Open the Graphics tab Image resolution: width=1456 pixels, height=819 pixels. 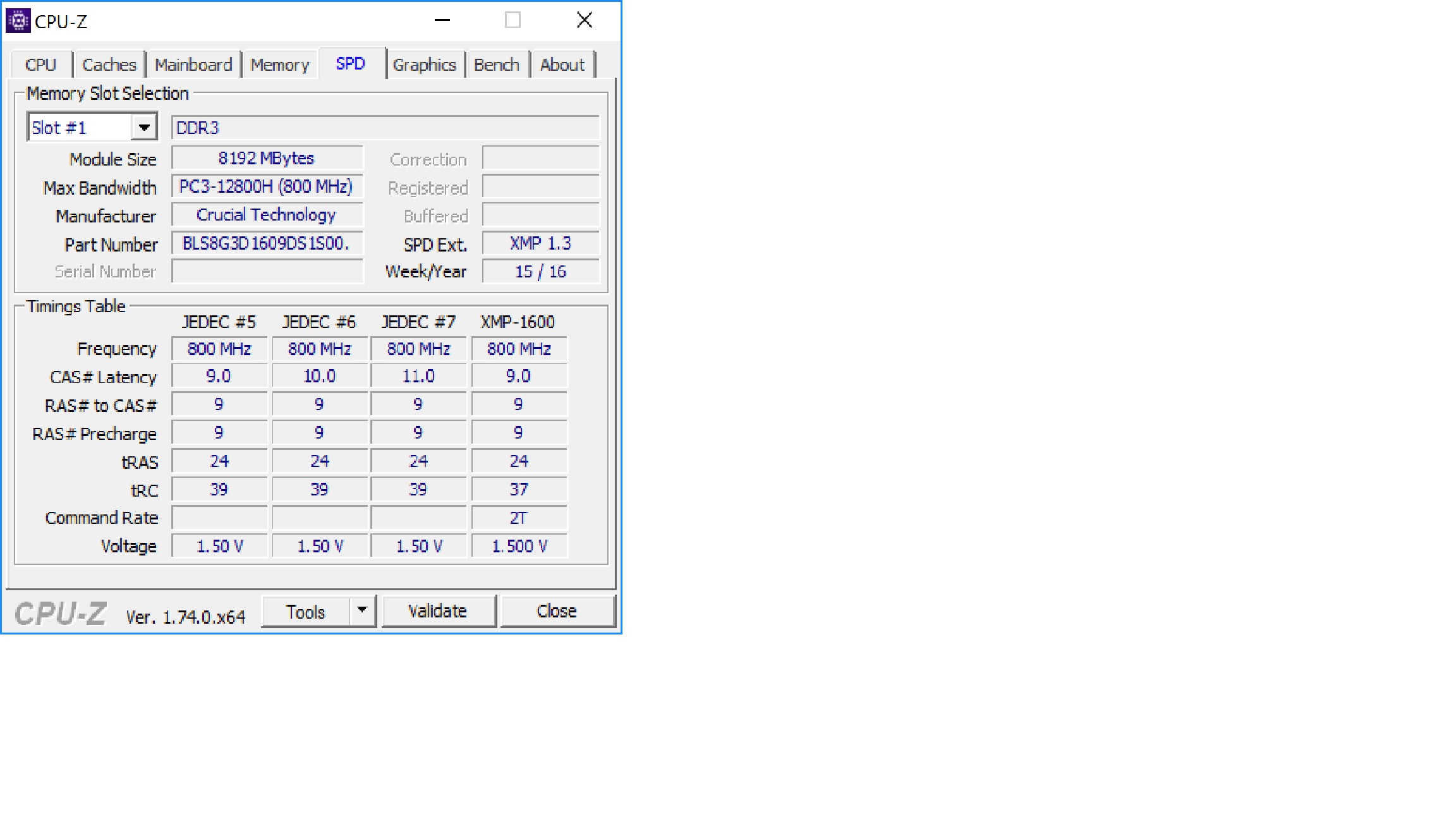point(424,64)
